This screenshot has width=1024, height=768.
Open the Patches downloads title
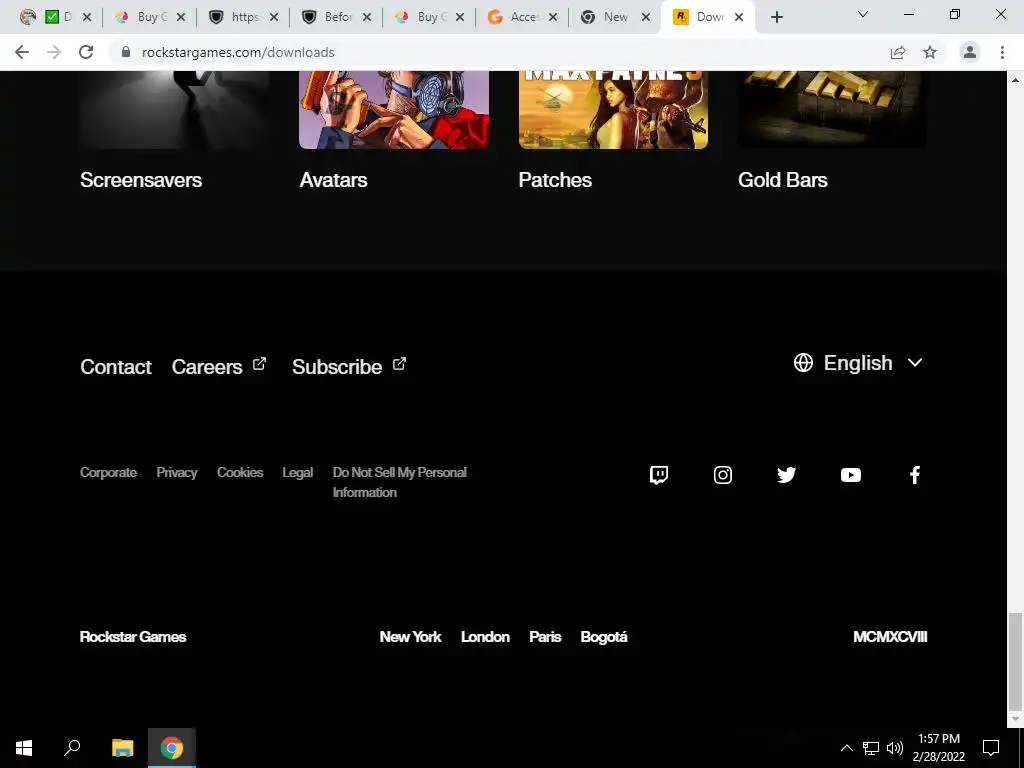pyautogui.click(x=555, y=180)
